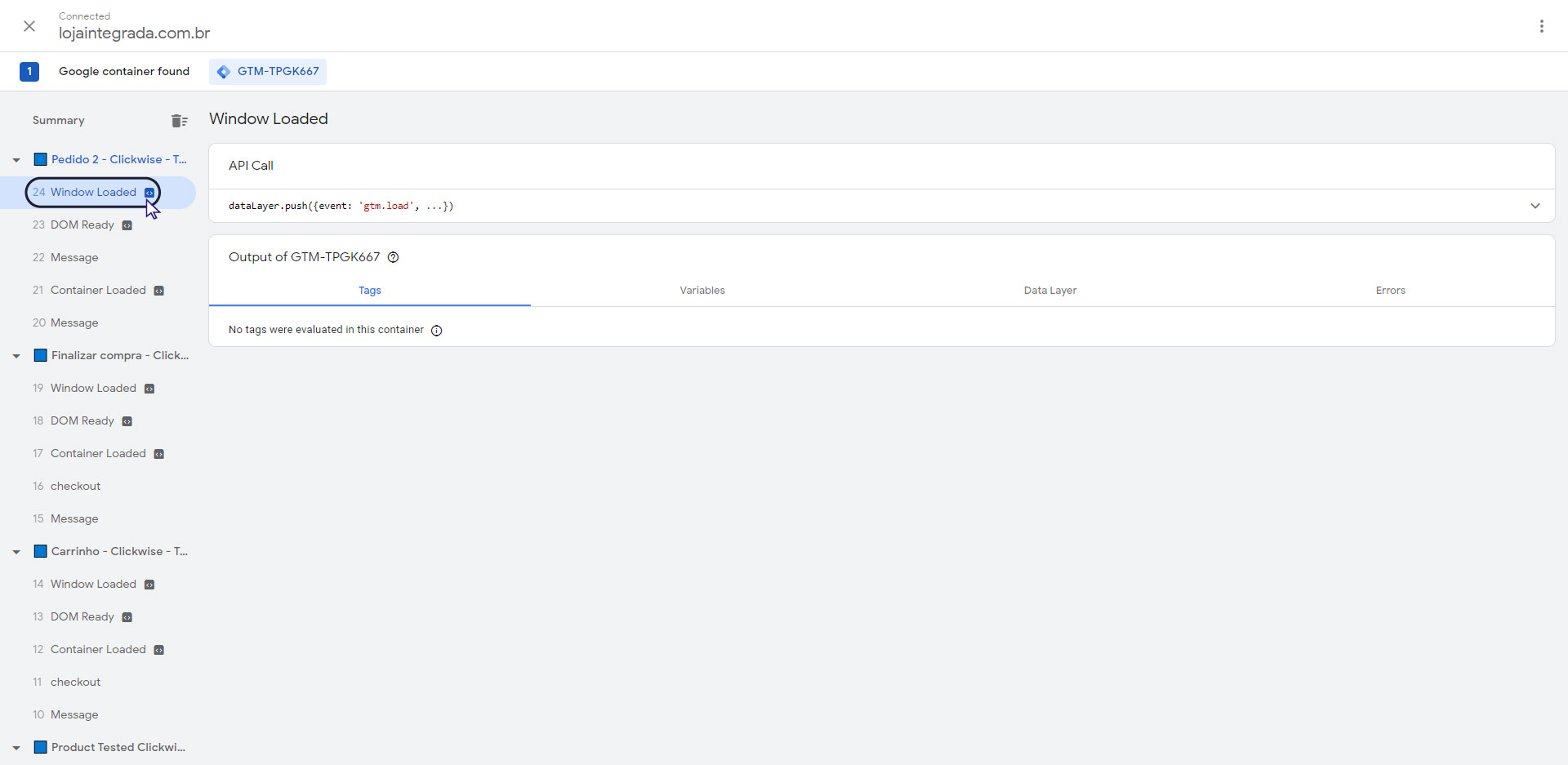This screenshot has width=1568, height=765.
Task: Click the page icon of Finalizar compra group
Action: point(40,355)
